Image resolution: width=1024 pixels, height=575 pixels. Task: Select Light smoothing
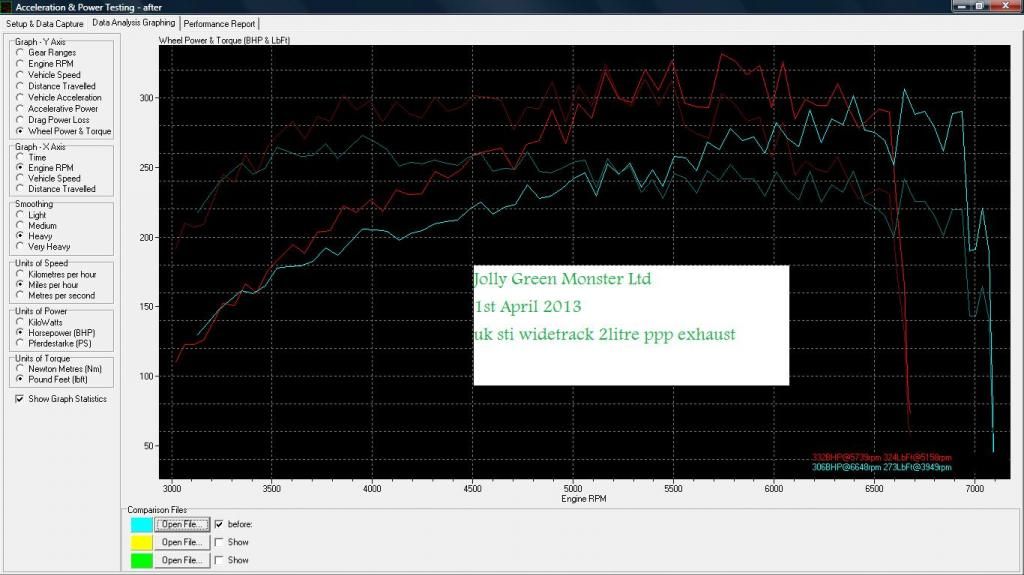click(x=20, y=215)
